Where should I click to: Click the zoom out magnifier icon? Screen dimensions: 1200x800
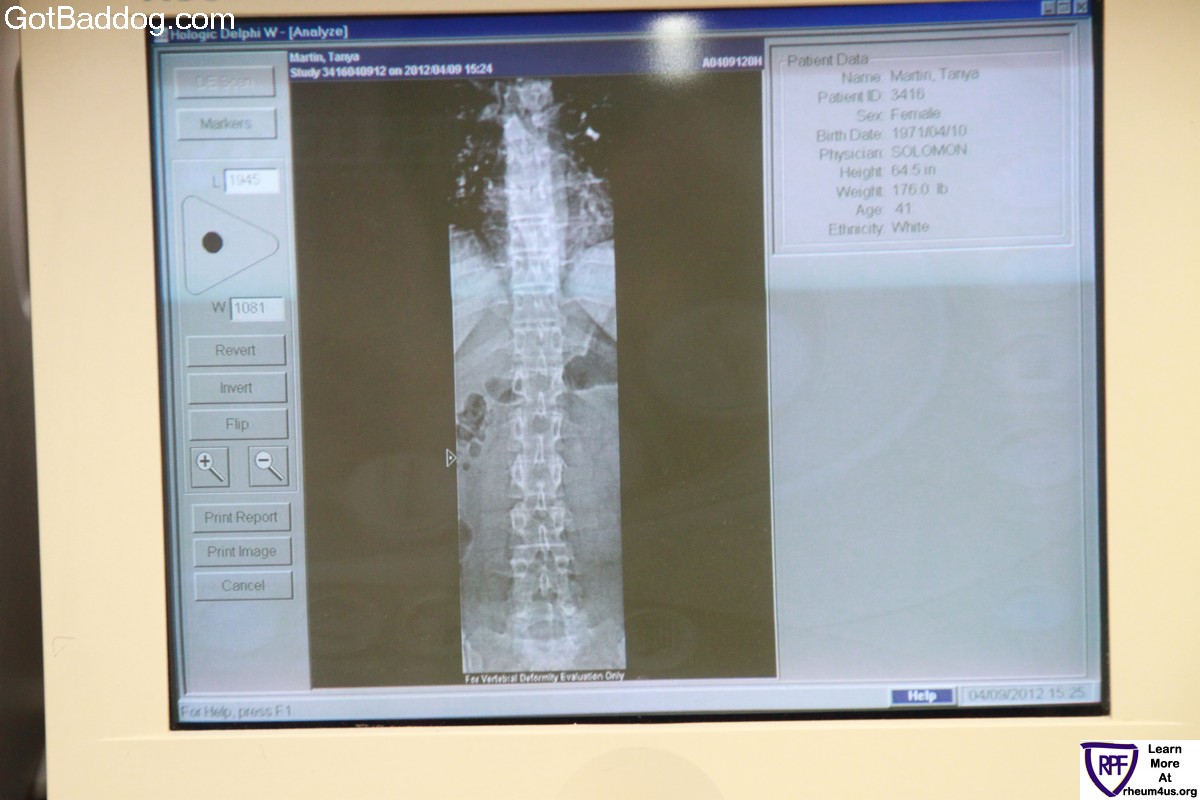point(268,466)
